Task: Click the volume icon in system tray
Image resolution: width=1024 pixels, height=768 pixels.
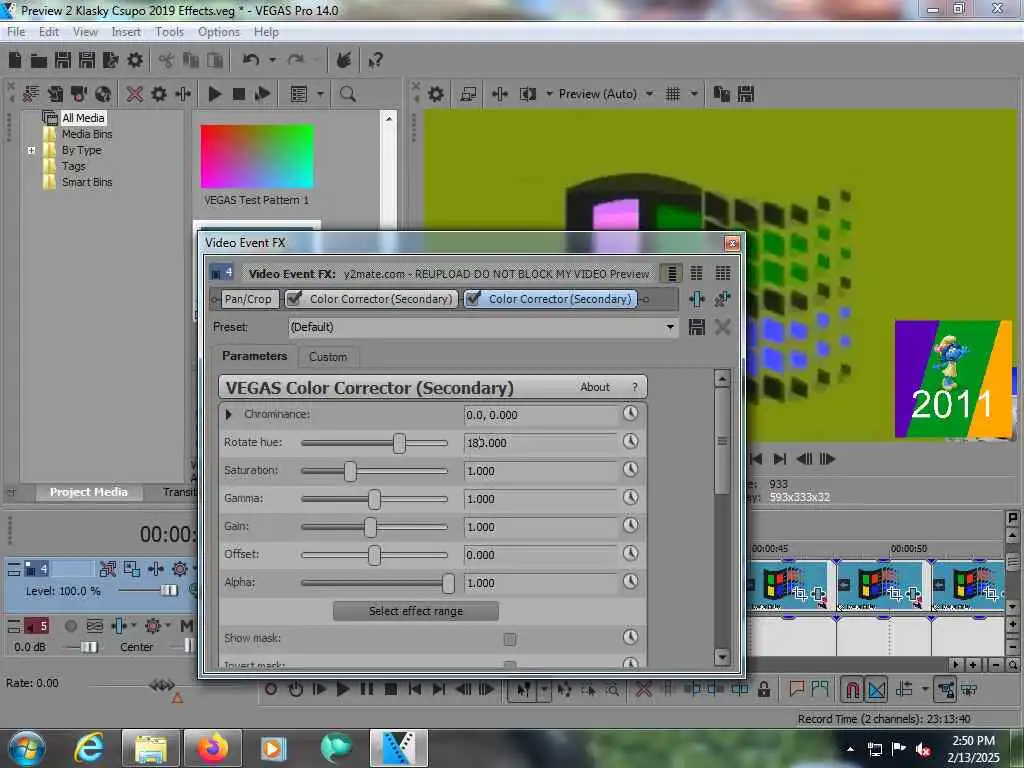Action: coord(923,749)
